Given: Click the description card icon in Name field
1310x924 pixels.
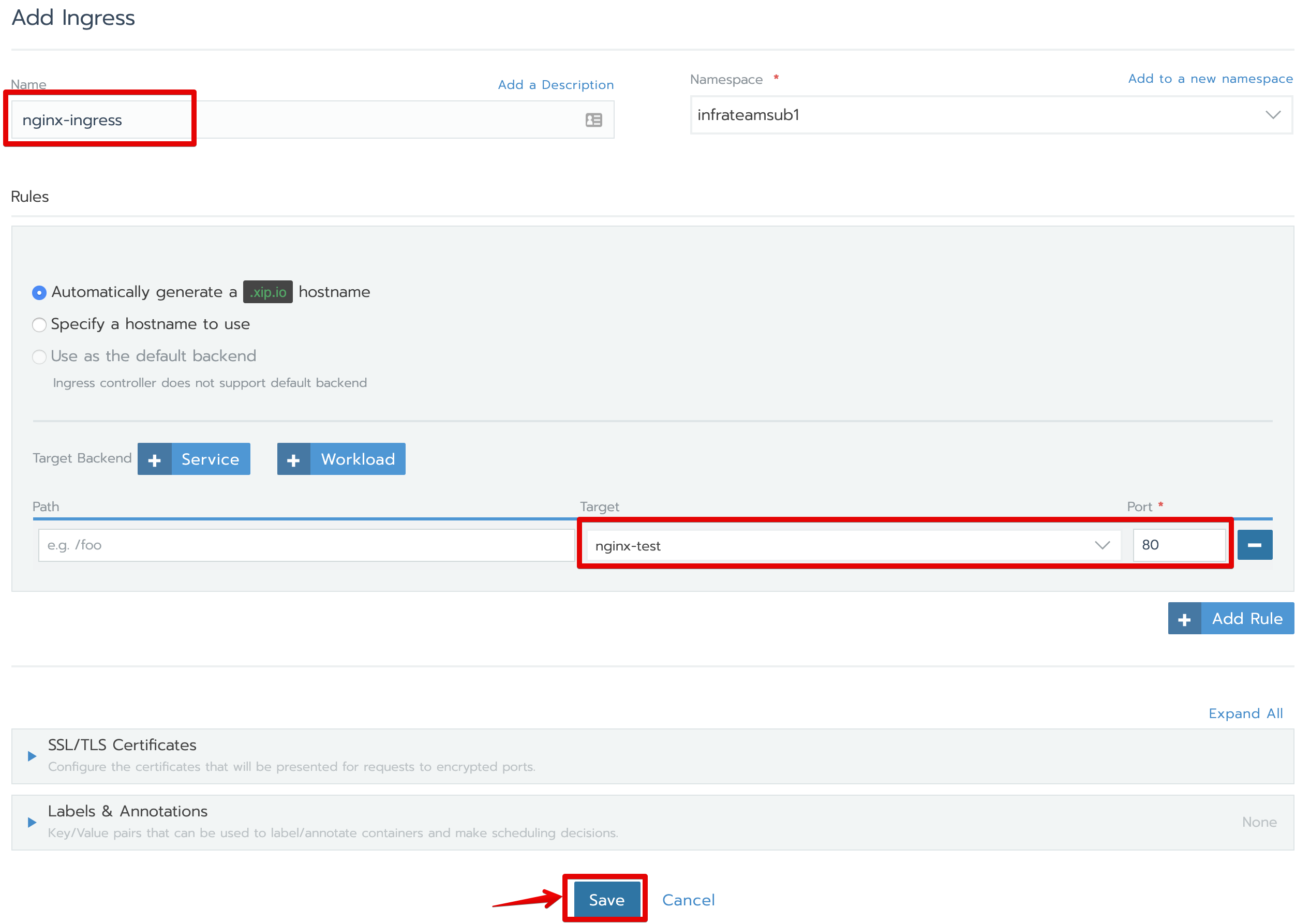Looking at the screenshot, I should (593, 120).
